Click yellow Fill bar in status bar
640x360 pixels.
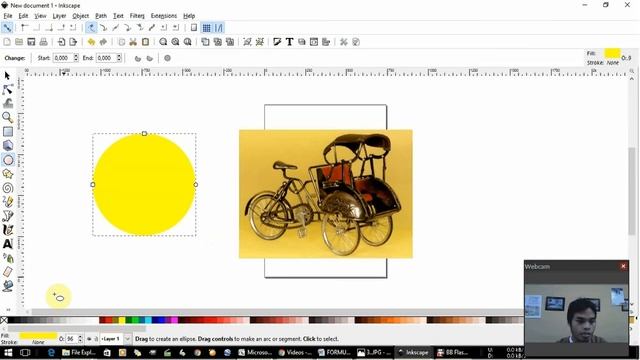(38, 336)
